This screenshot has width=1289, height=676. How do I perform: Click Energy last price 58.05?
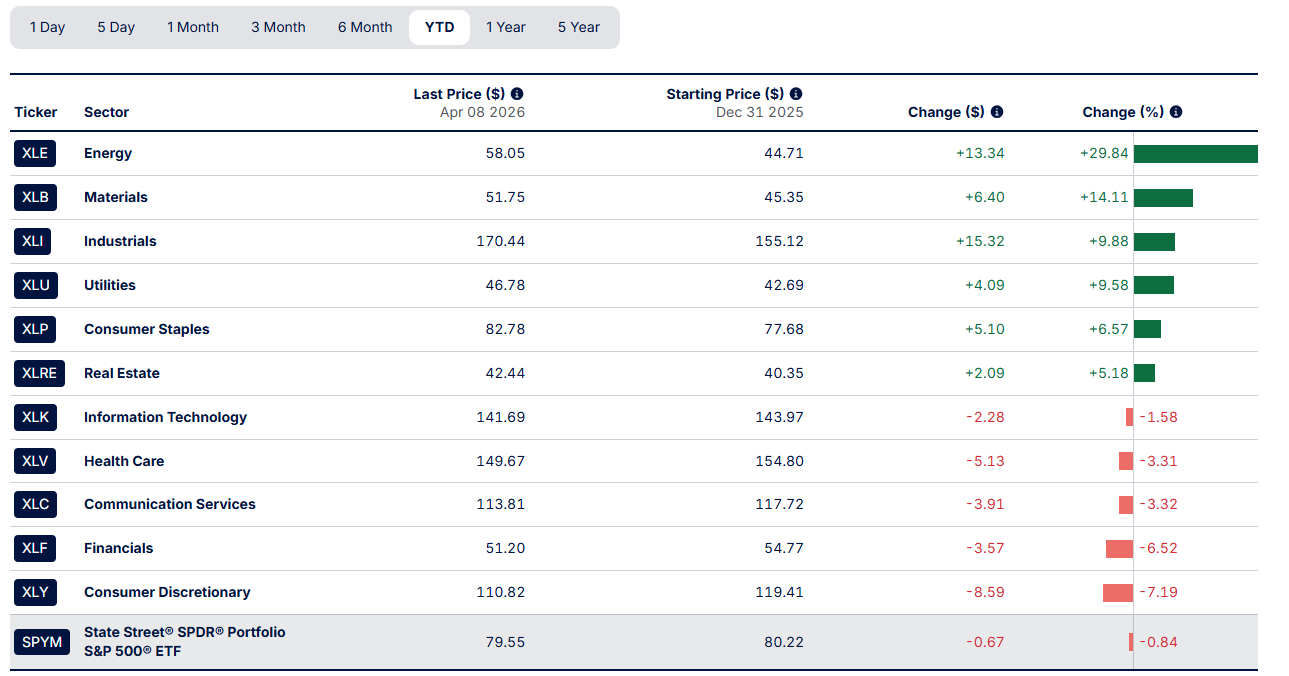505,153
